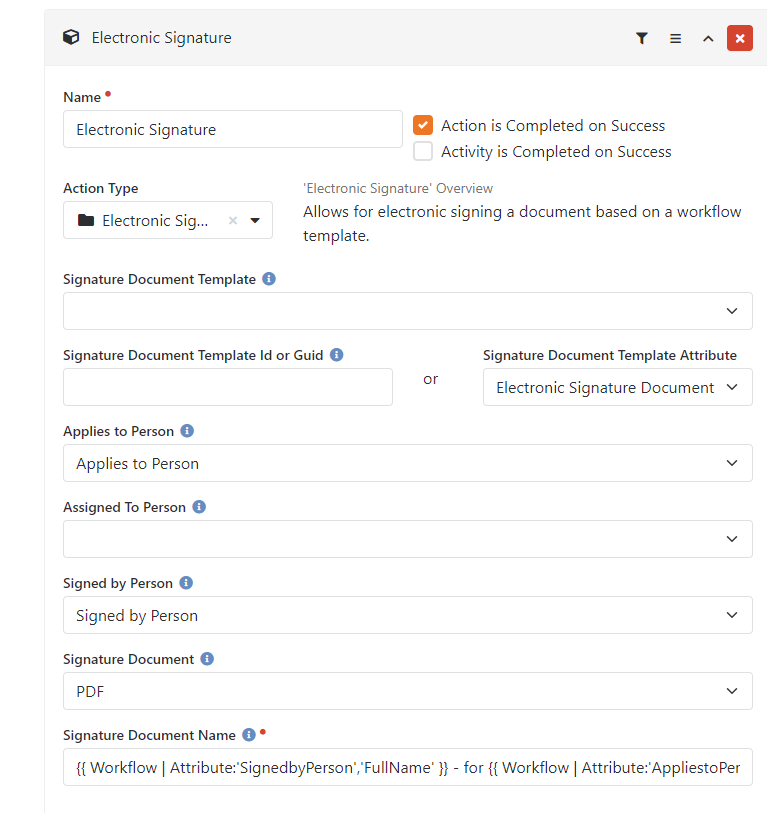Clear the selected Action Type value
Viewport: 767px width, 813px height.
pos(233,221)
